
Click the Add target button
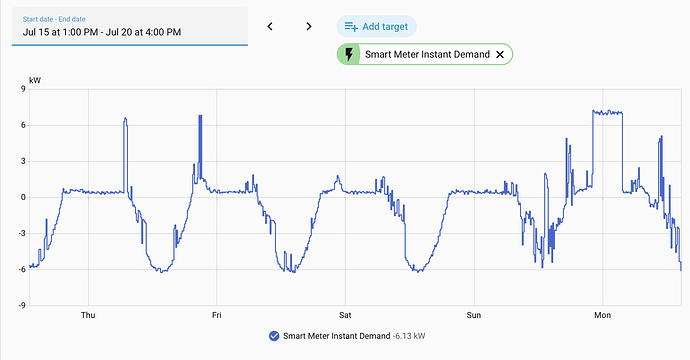[x=377, y=27]
